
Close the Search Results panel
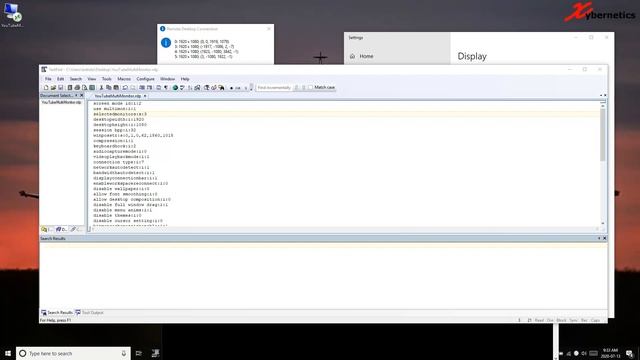(604, 238)
